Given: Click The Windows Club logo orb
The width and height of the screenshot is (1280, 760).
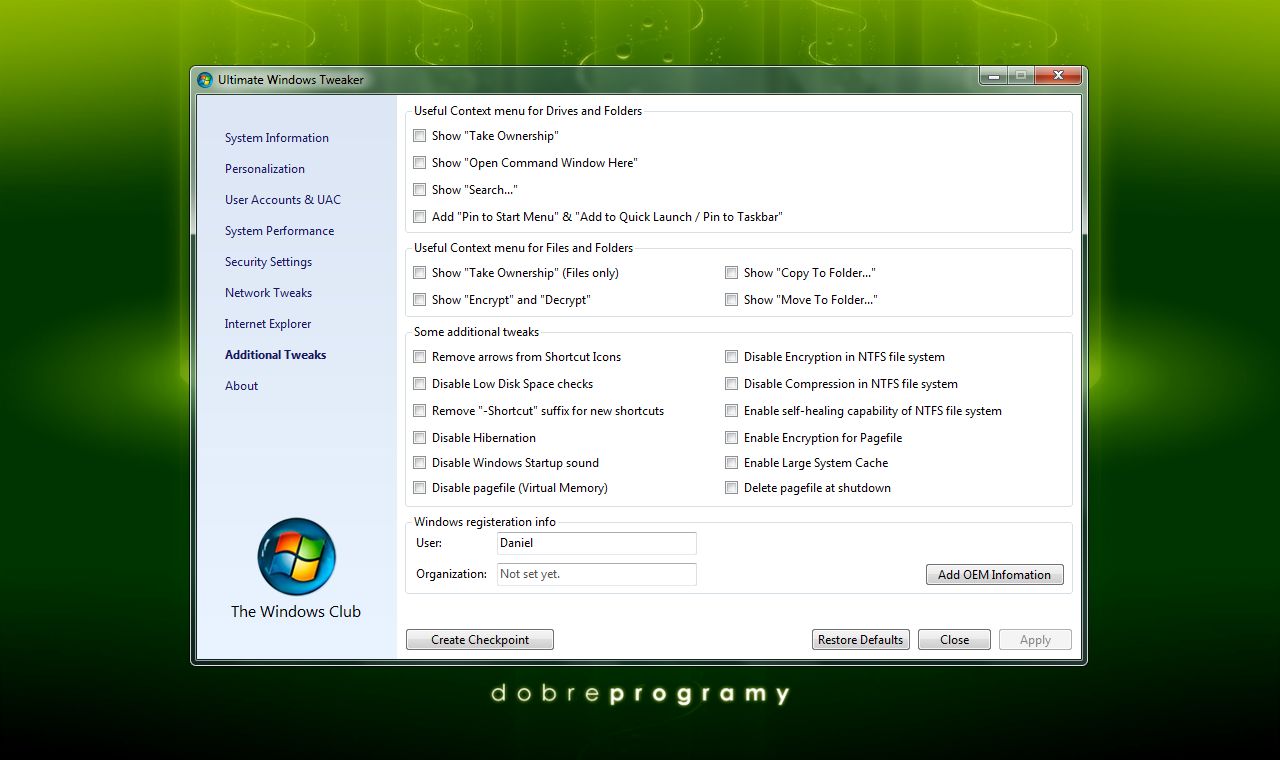Looking at the screenshot, I should pos(296,557).
